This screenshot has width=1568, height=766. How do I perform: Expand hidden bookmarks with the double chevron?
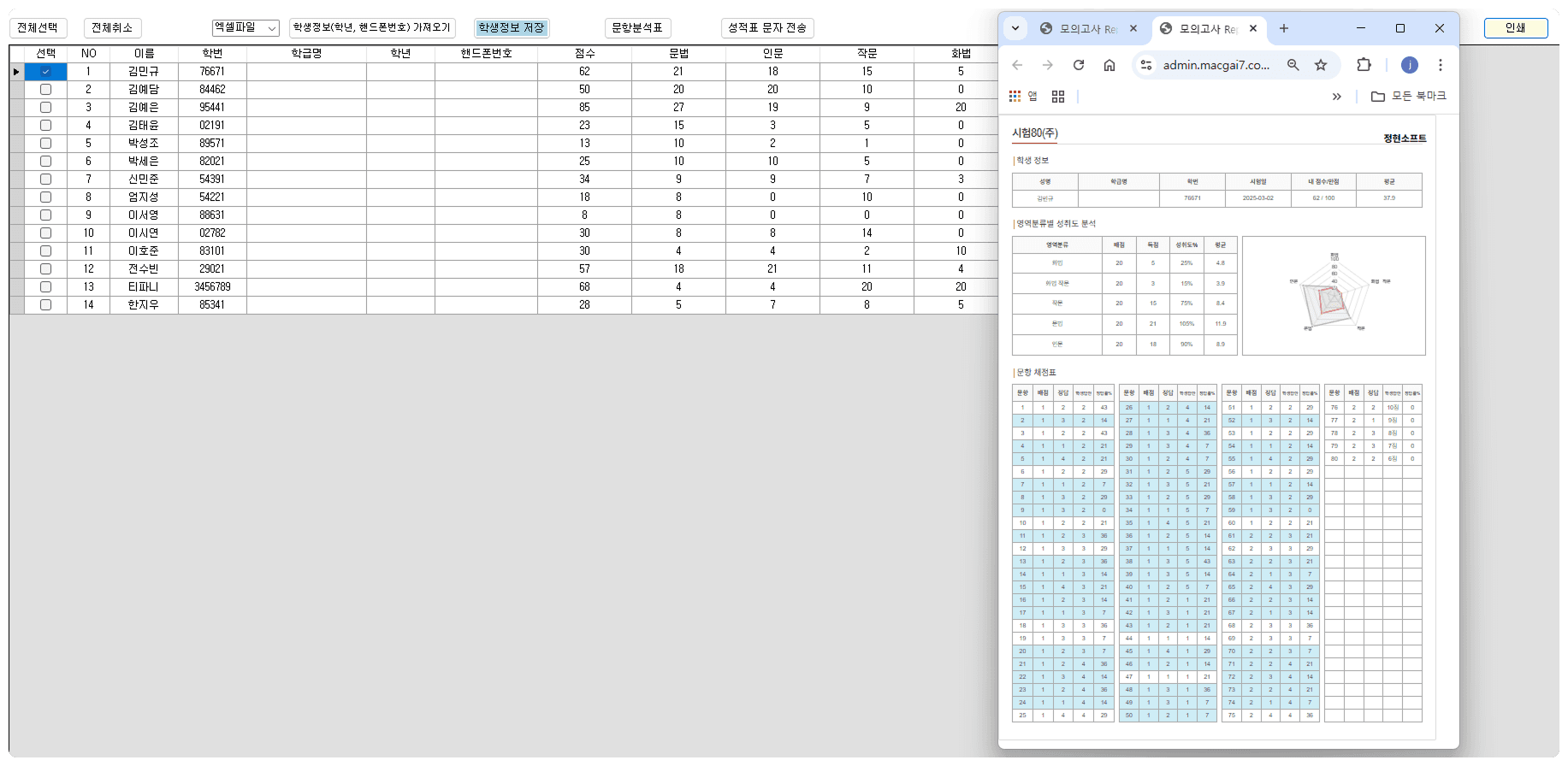point(1337,97)
